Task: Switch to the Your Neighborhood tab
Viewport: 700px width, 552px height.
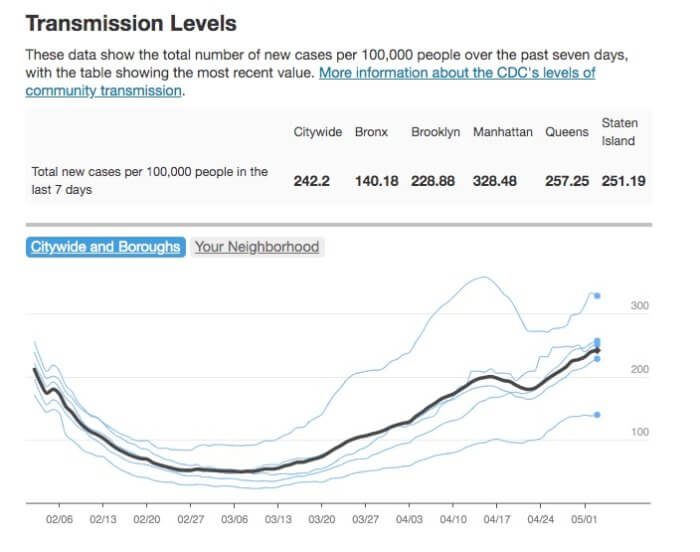Action: 257,247
